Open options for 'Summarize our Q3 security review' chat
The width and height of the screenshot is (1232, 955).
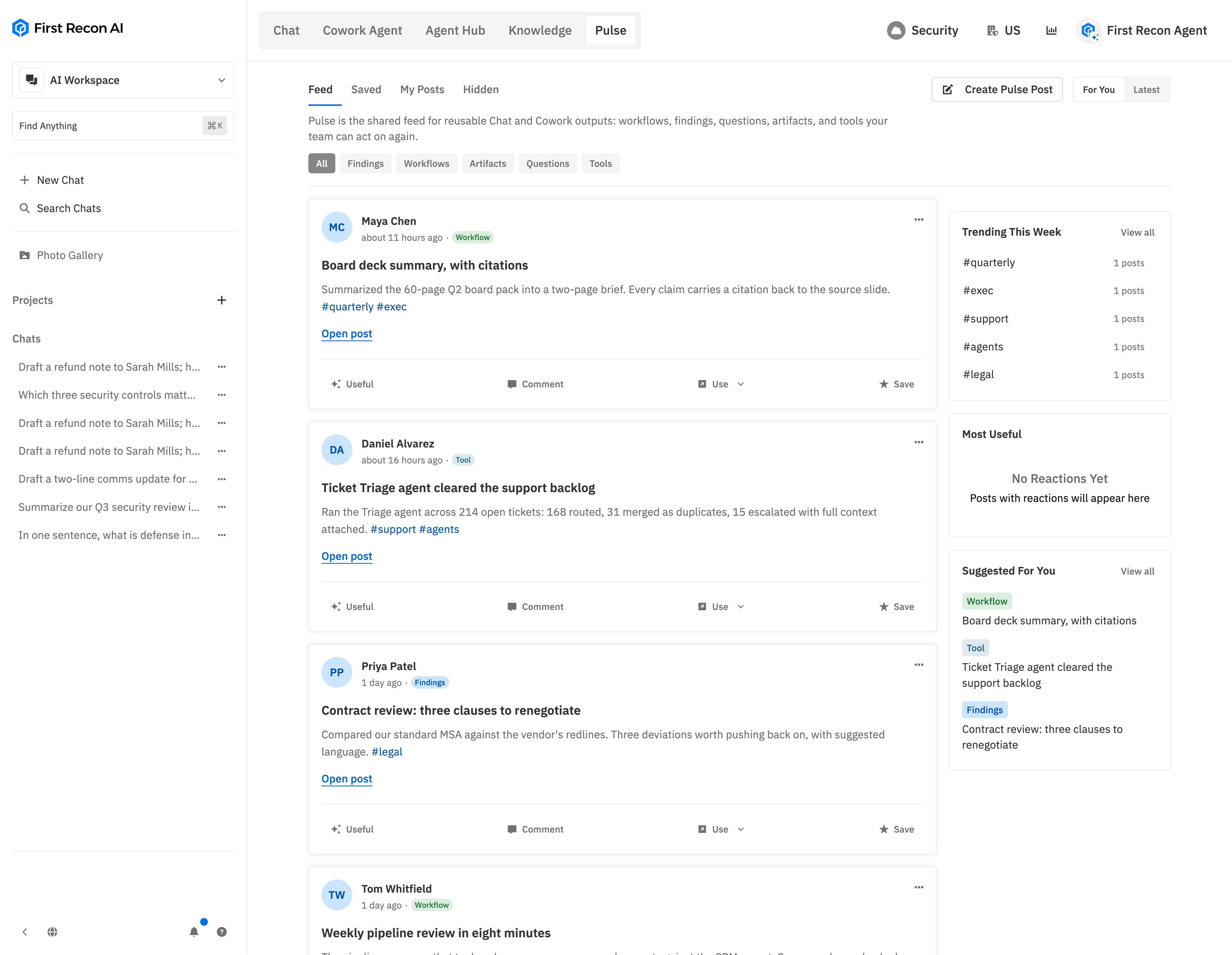[222, 507]
